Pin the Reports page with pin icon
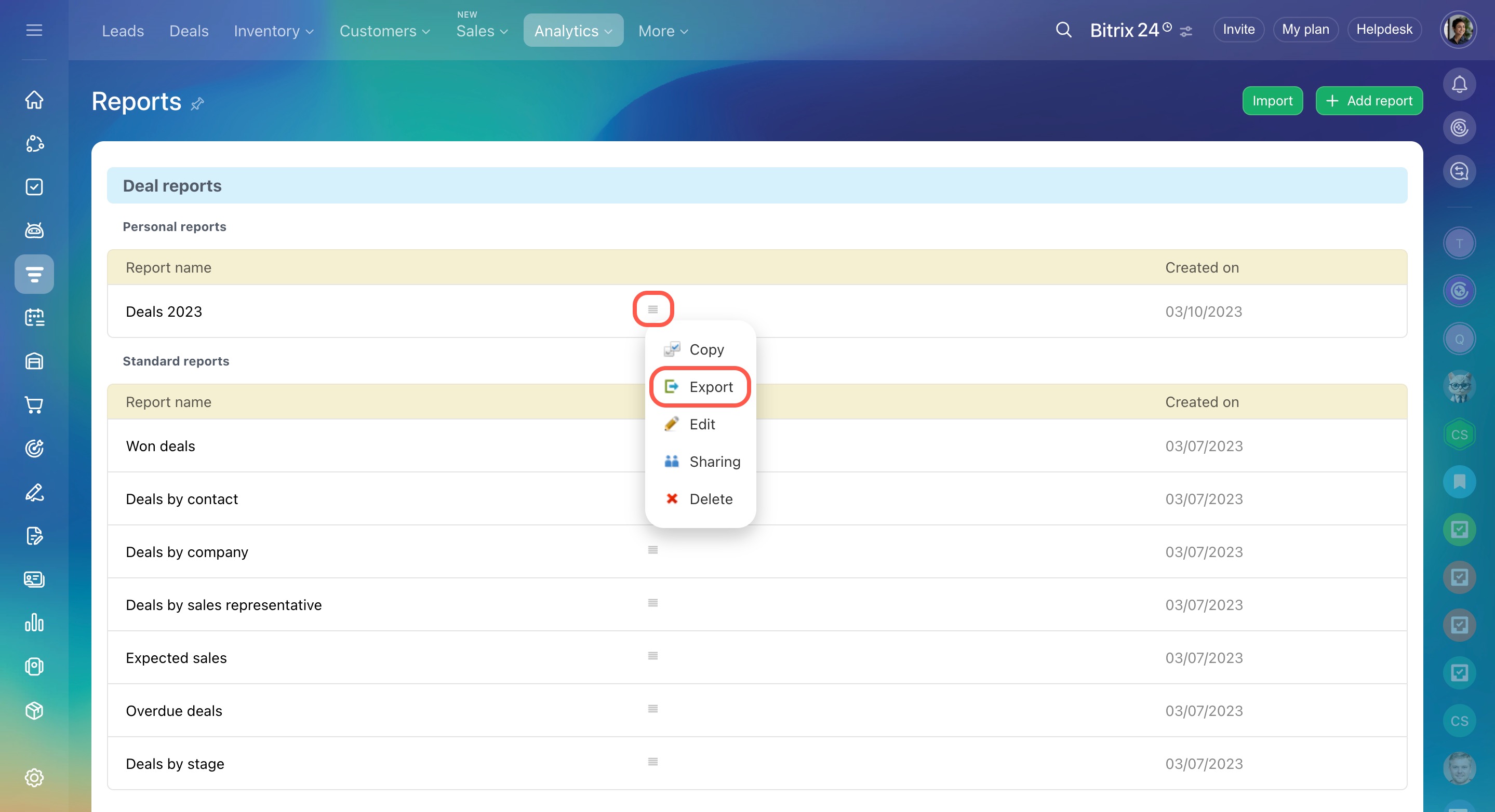The height and width of the screenshot is (812, 1495). click(197, 104)
